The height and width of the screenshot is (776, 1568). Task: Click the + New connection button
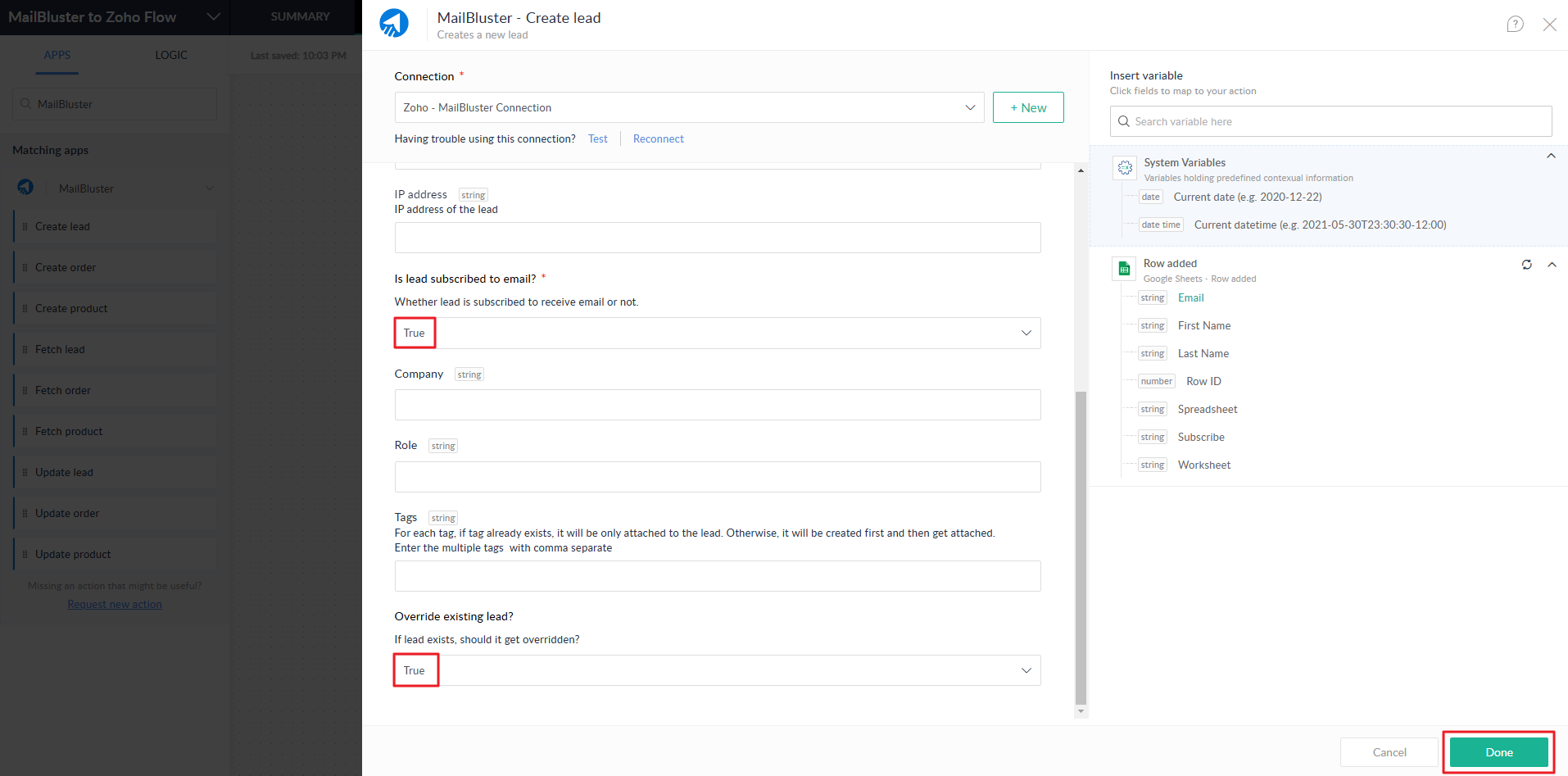(x=1027, y=107)
